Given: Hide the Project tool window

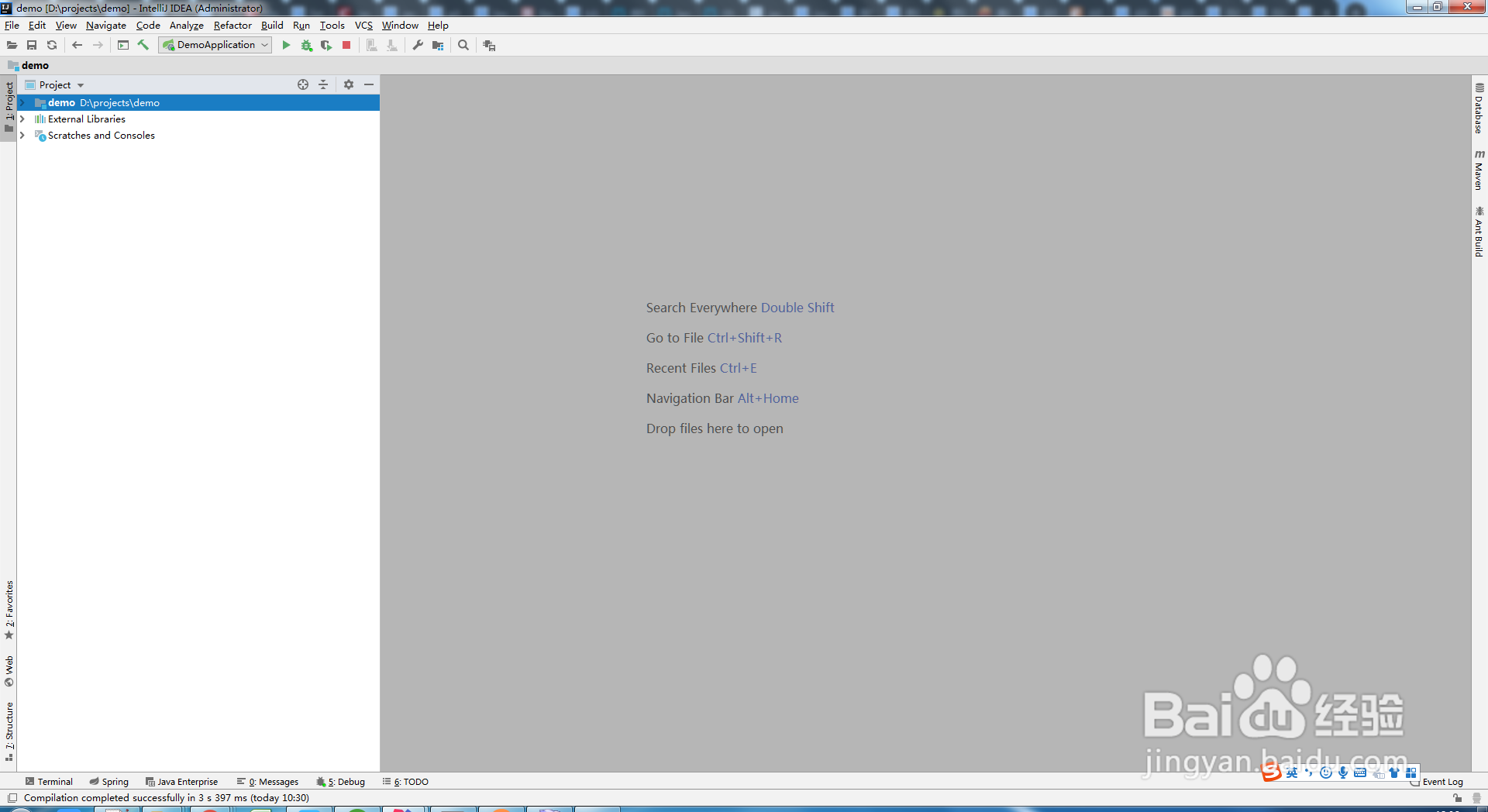Looking at the screenshot, I should [x=369, y=84].
